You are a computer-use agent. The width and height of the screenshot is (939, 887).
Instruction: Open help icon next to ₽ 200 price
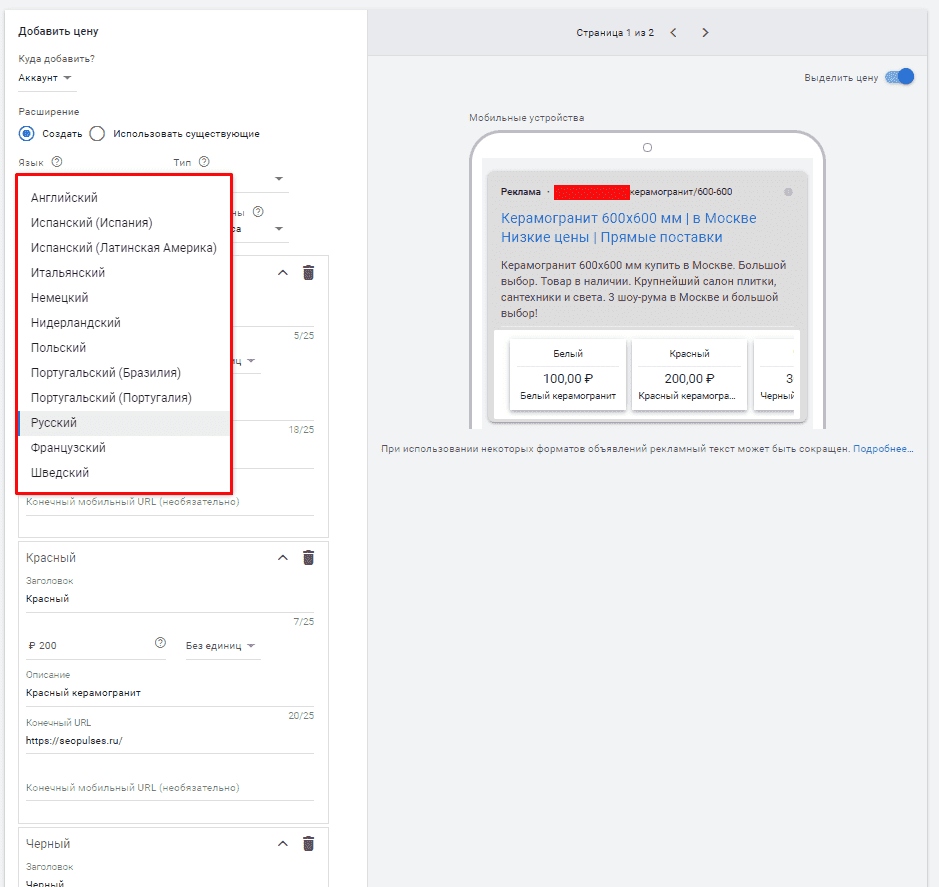tap(160, 643)
